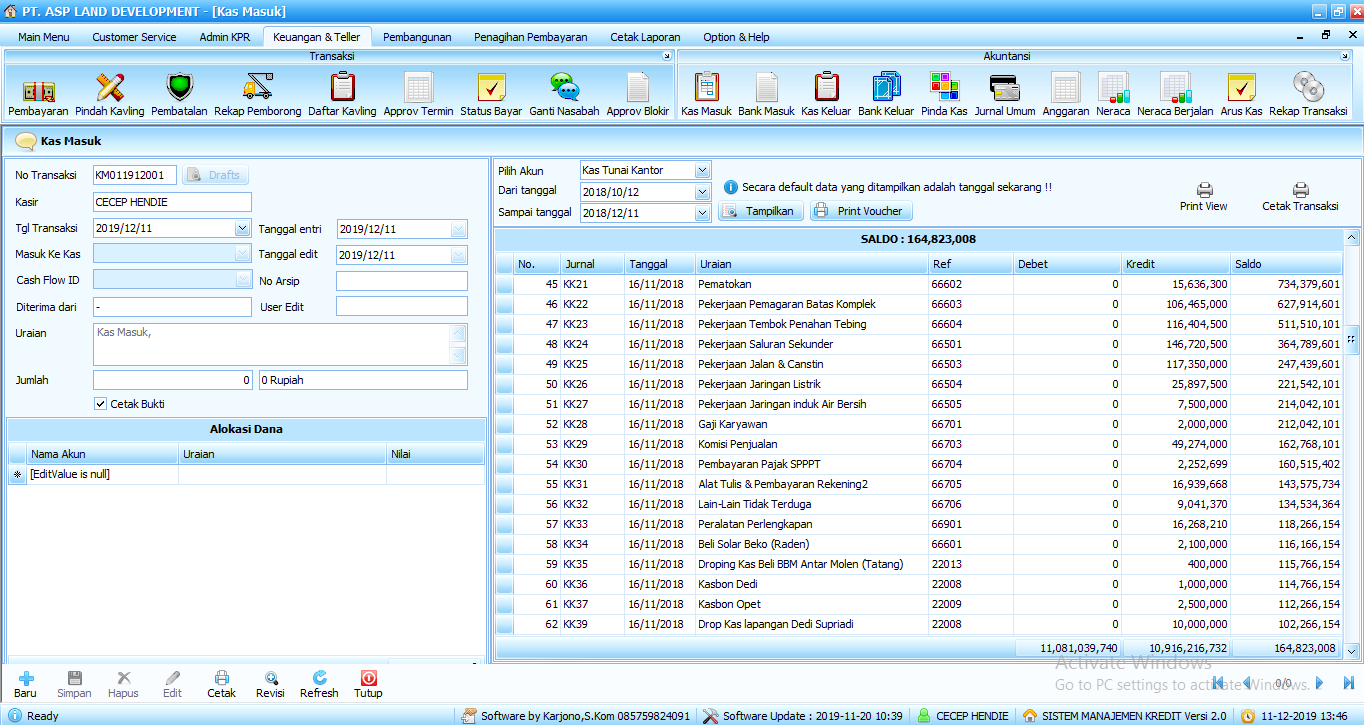Open the Dari tanggal date dropdown
This screenshot has height=725, width=1364.
point(702,192)
